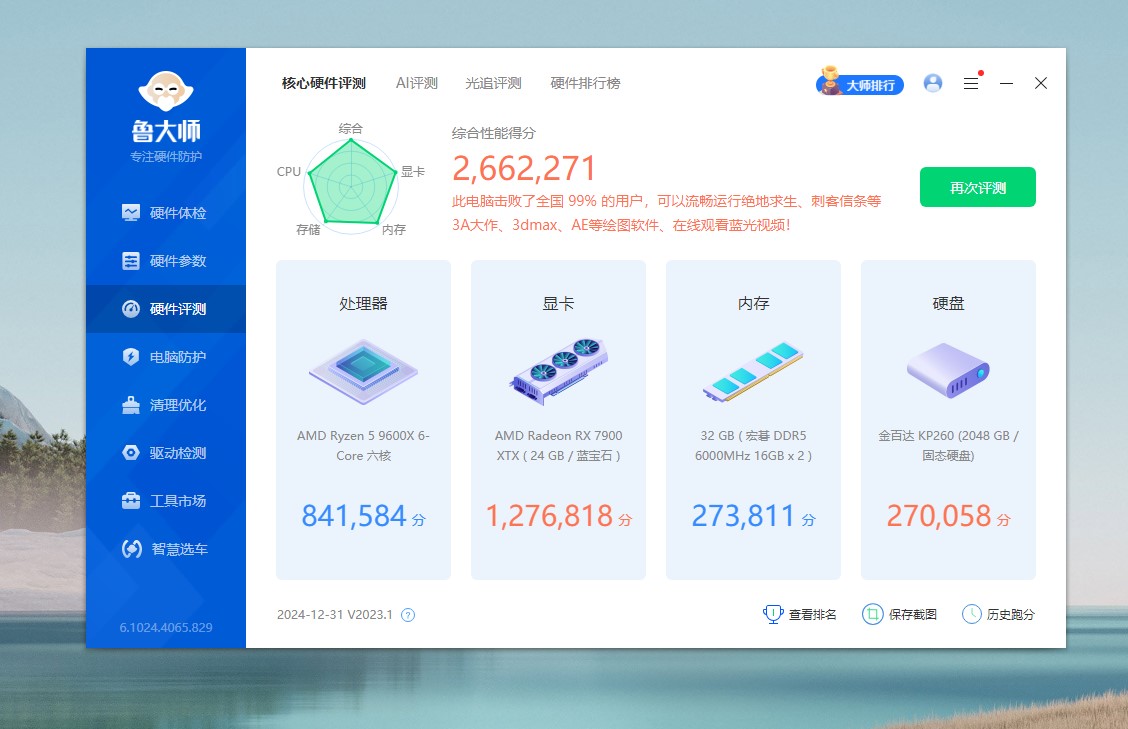The height and width of the screenshot is (729, 1128).
Task: Click the 硬盘 card title
Action: 948,304
